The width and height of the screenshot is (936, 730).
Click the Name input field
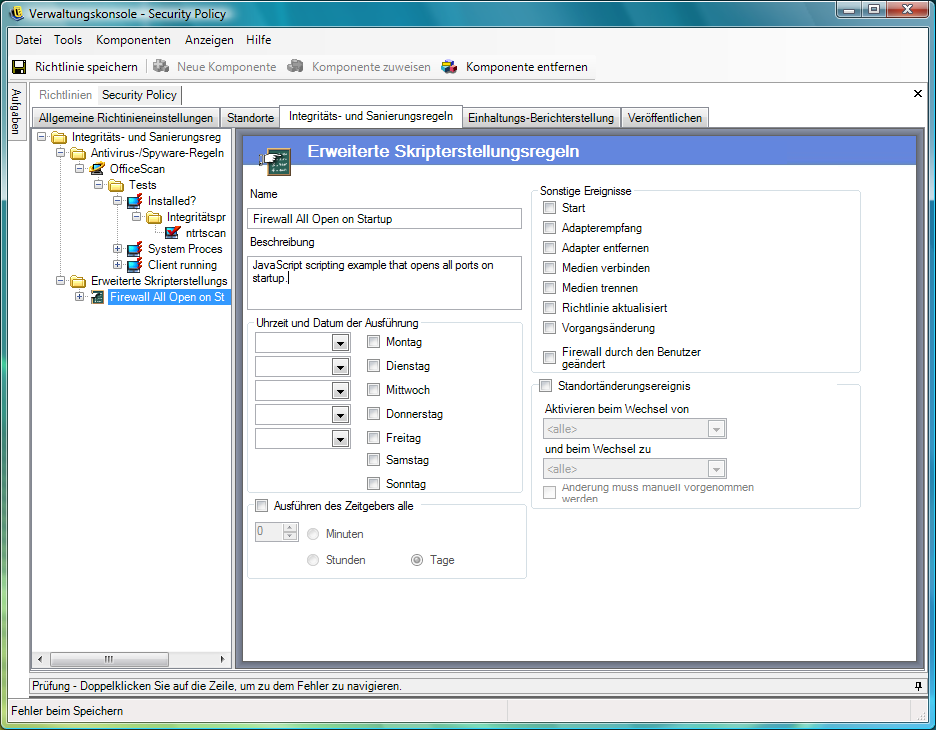tap(384, 218)
